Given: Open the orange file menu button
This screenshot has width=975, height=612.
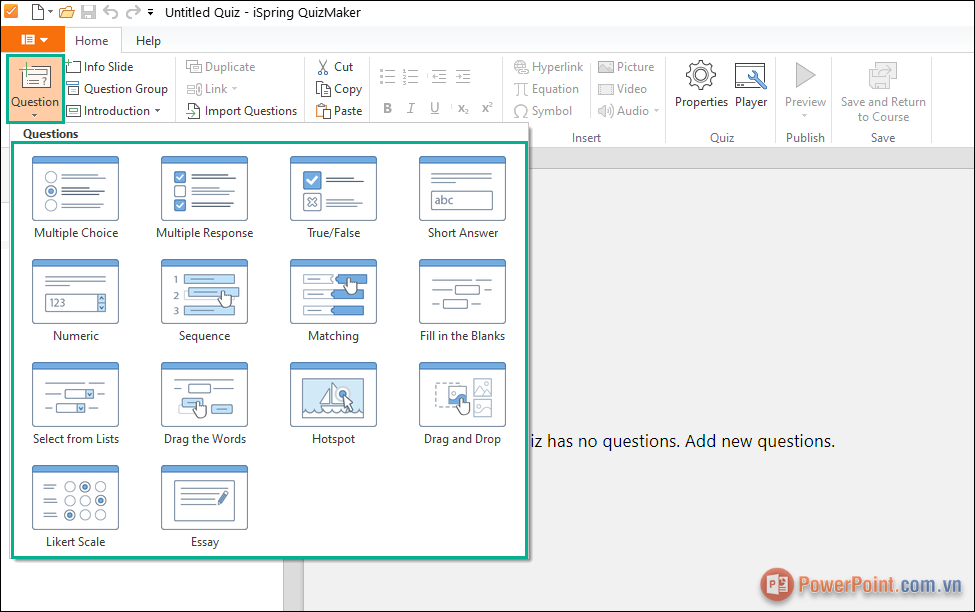Looking at the screenshot, I should [33, 40].
